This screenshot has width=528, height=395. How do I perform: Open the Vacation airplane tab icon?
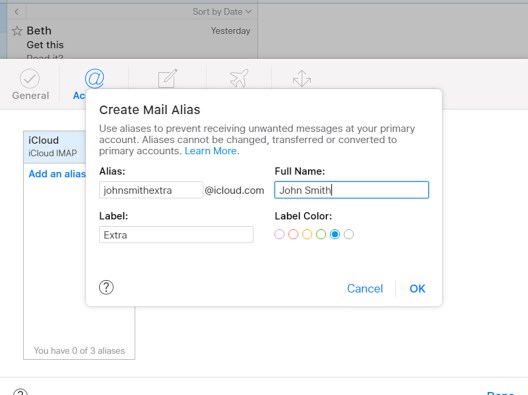[239, 78]
